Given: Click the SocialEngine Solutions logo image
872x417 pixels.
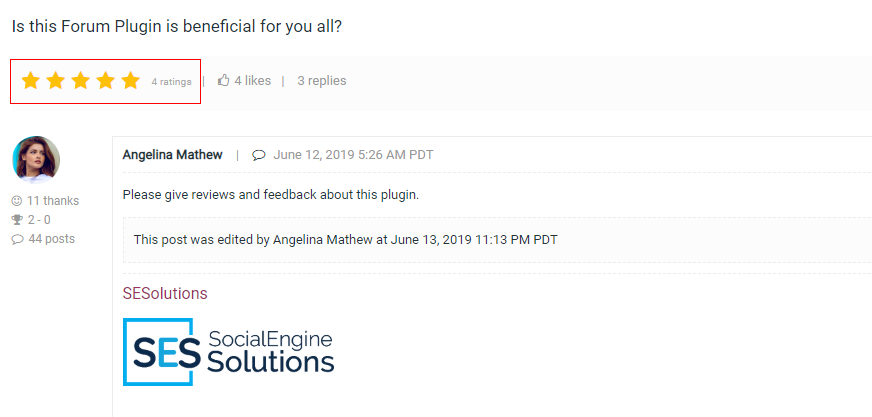Looking at the screenshot, I should (229, 351).
